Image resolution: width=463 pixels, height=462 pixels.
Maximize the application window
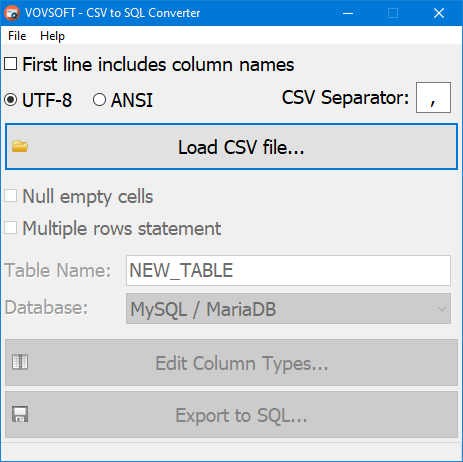tap(393, 13)
